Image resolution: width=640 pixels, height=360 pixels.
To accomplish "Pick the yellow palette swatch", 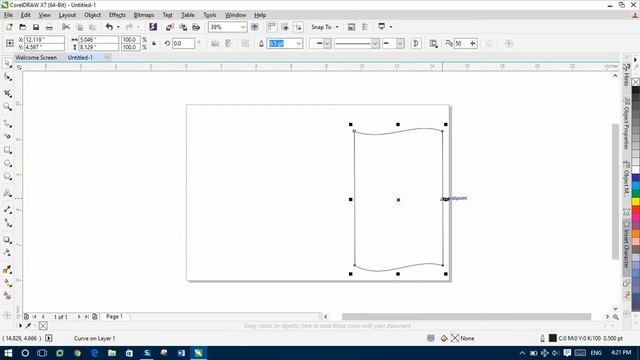I will pos(636,202).
